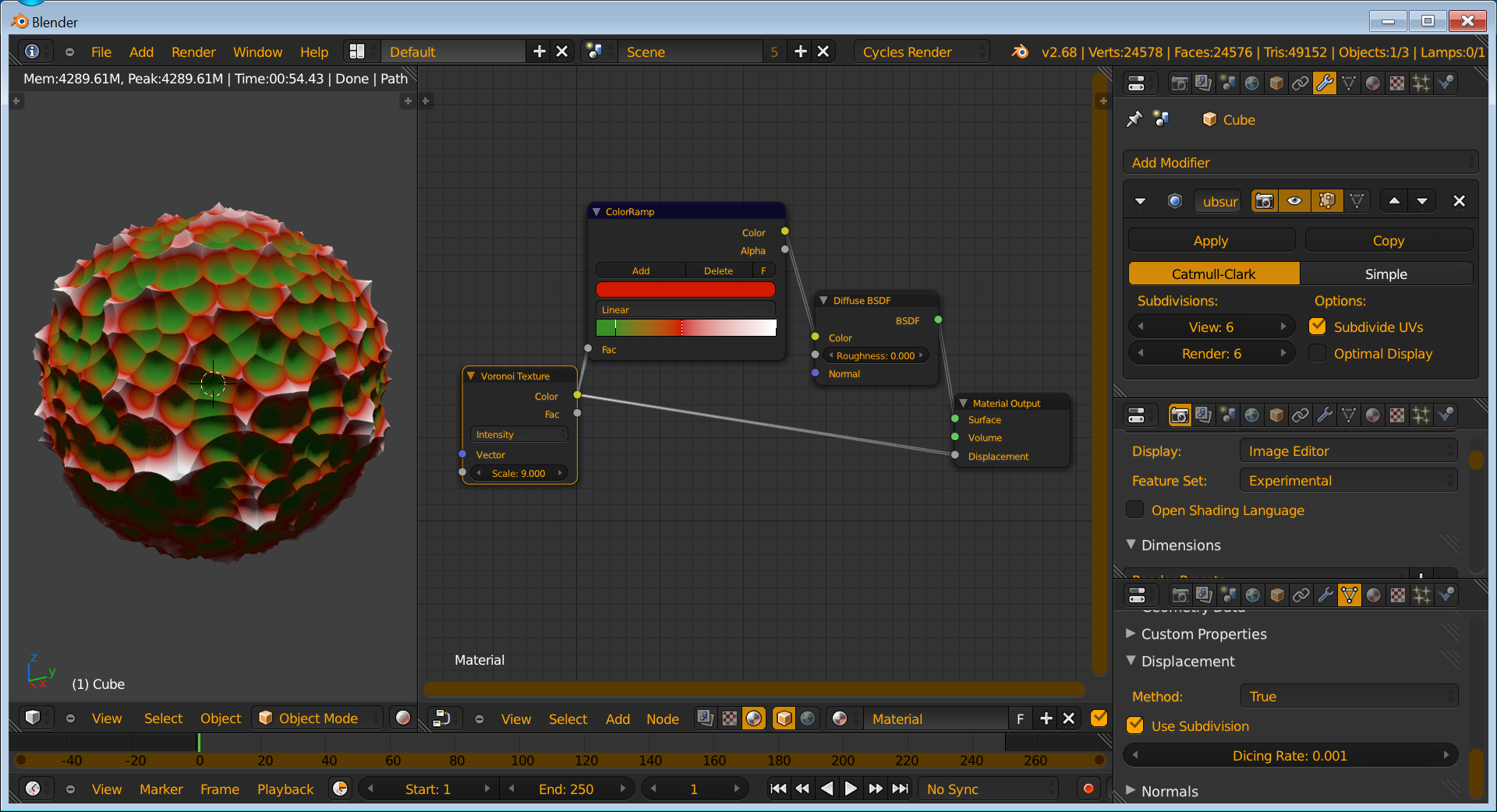Open the Particles sparkle tab in top properties panel
1497x812 pixels.
[1421, 83]
